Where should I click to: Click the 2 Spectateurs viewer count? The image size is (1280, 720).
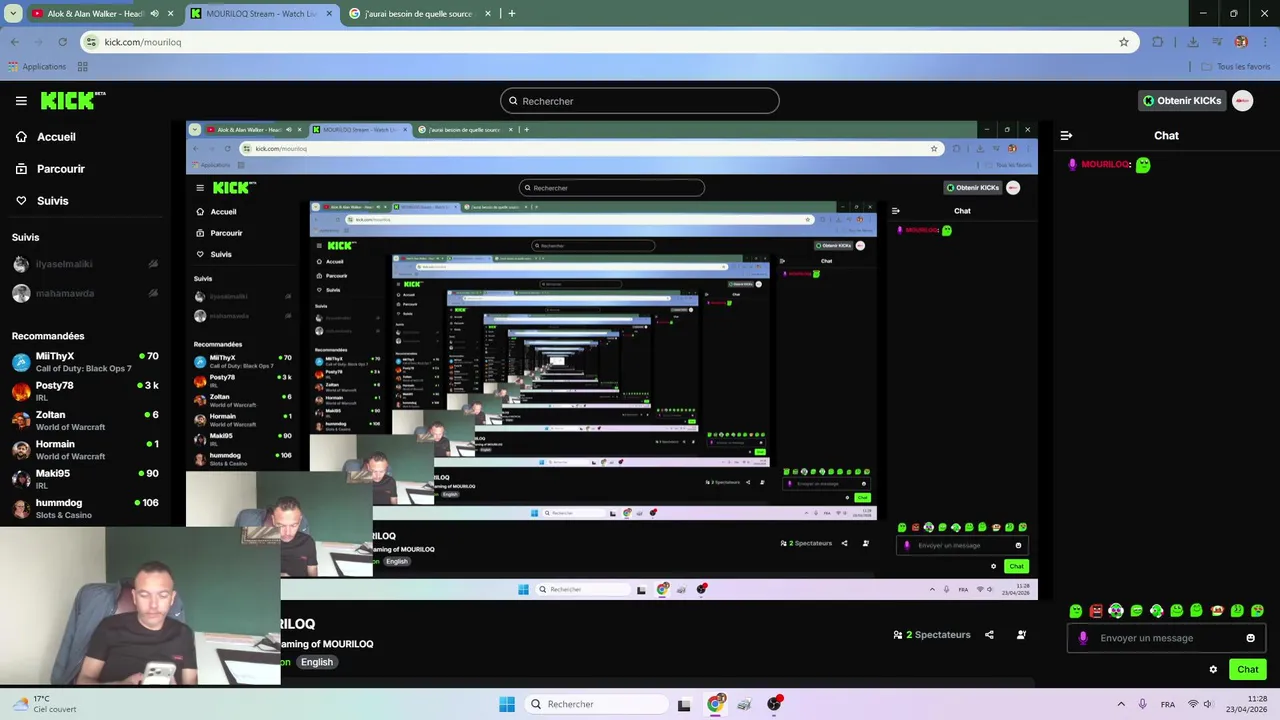click(x=932, y=635)
